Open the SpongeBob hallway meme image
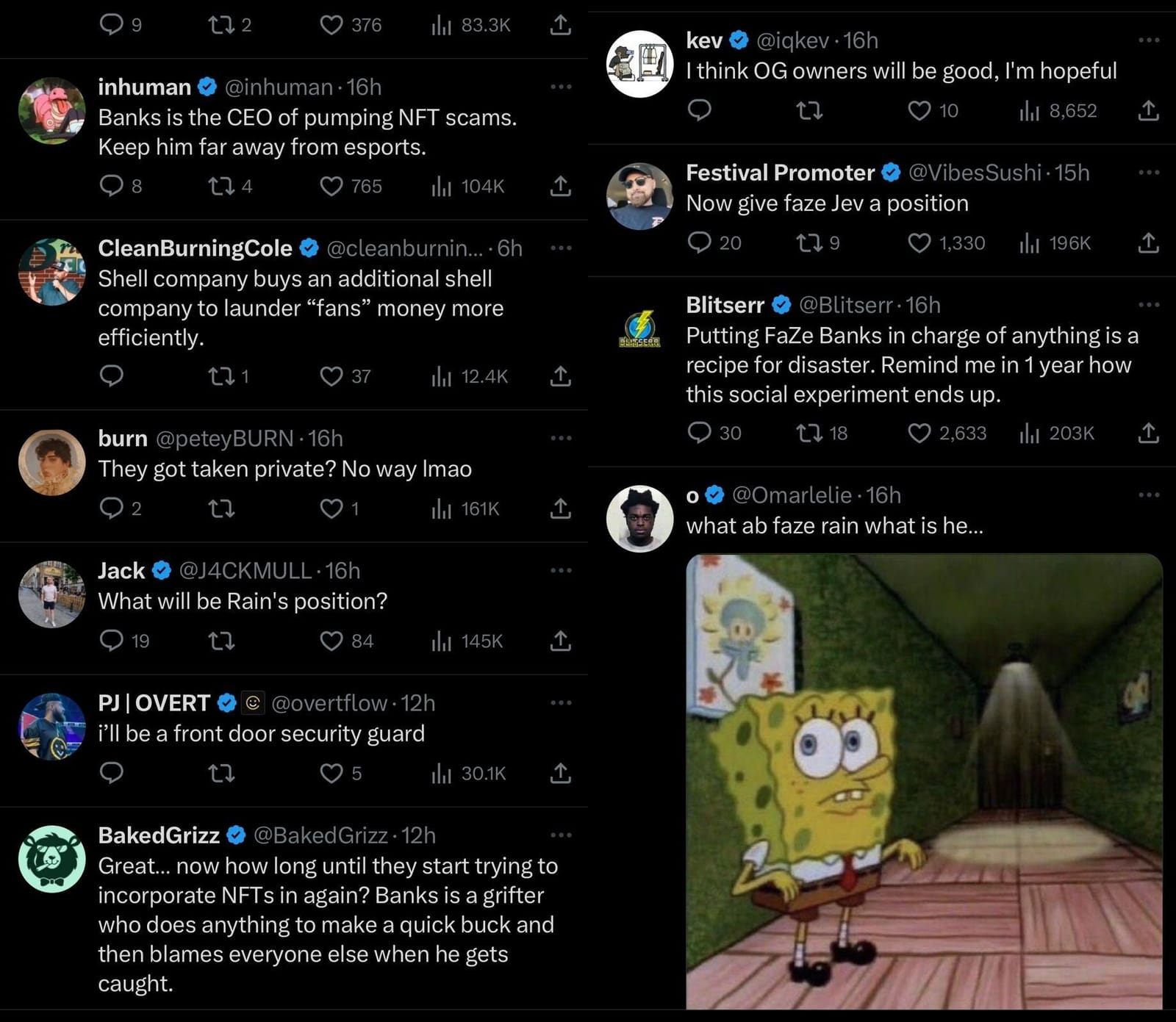Image resolution: width=1176 pixels, height=1022 pixels. tap(924, 780)
